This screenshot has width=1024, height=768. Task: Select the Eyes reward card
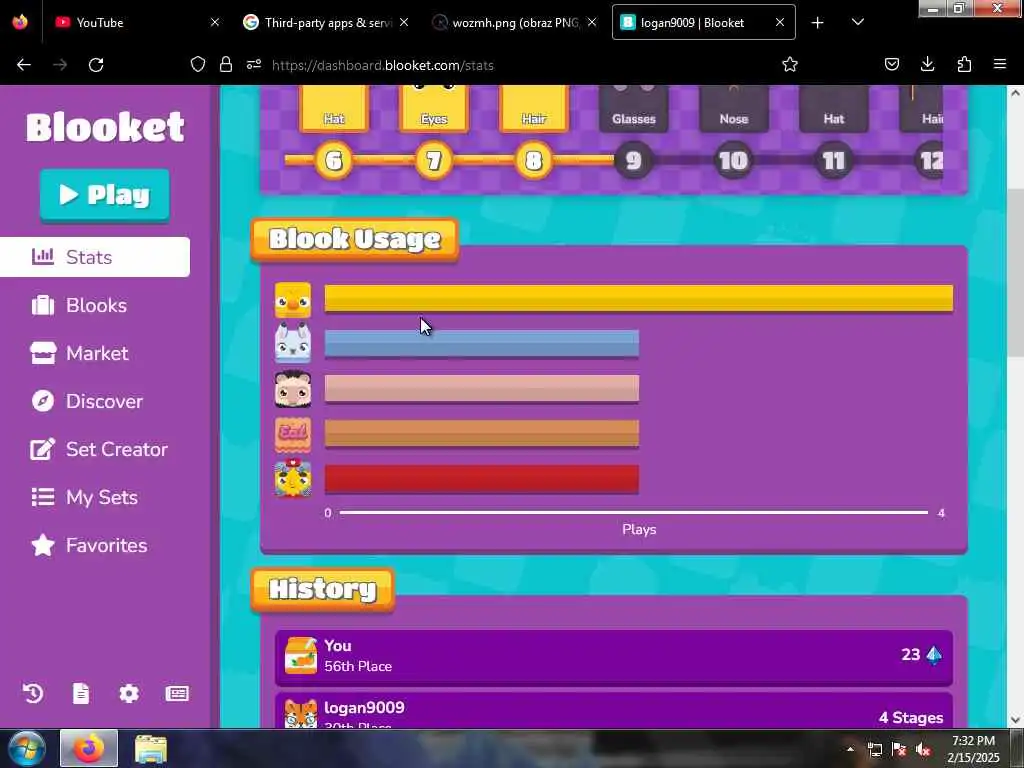pos(434,108)
